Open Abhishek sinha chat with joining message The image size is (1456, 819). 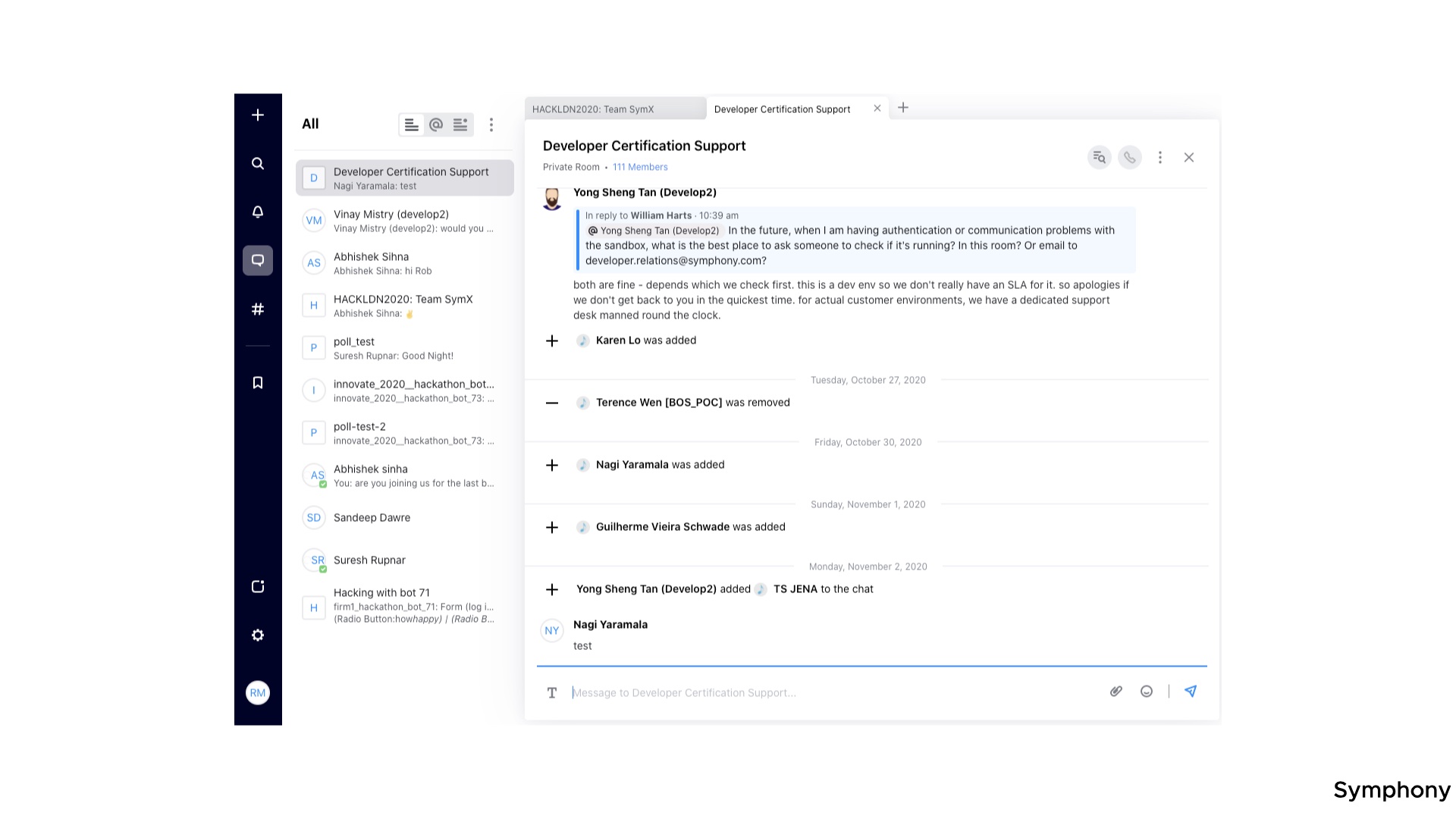point(405,475)
